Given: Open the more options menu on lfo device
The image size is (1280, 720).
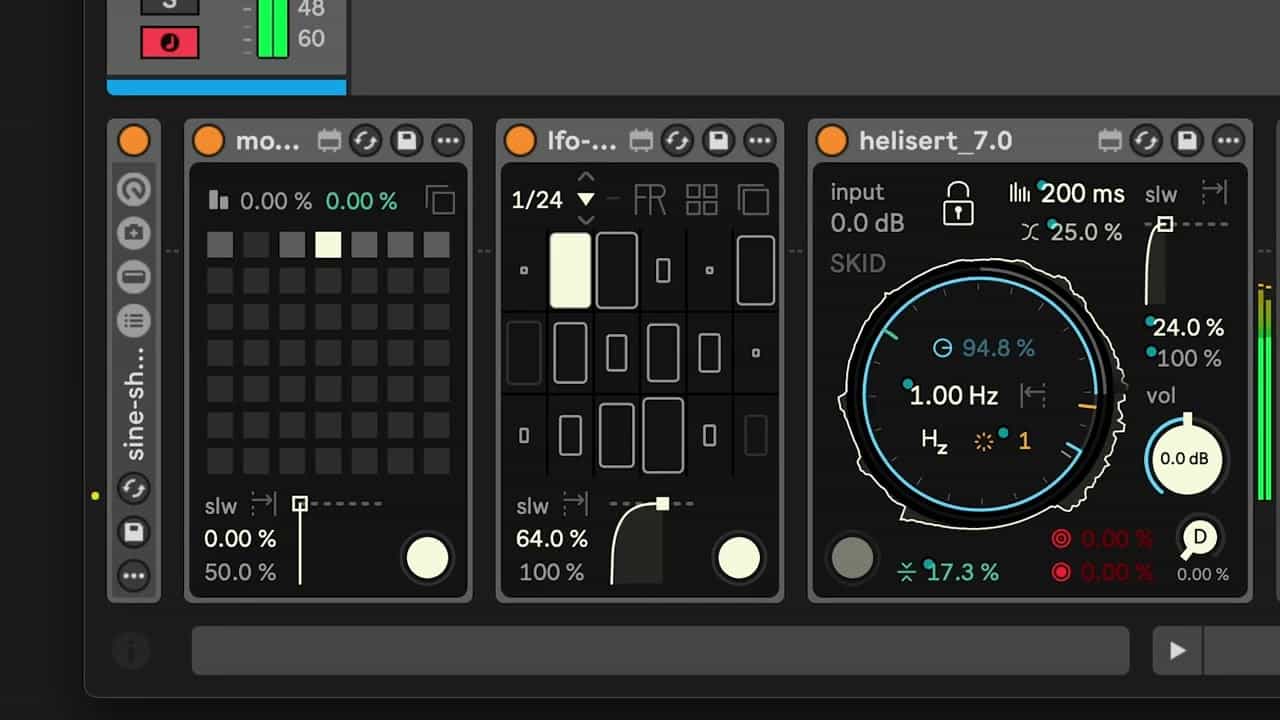Looking at the screenshot, I should pyautogui.click(x=760, y=141).
